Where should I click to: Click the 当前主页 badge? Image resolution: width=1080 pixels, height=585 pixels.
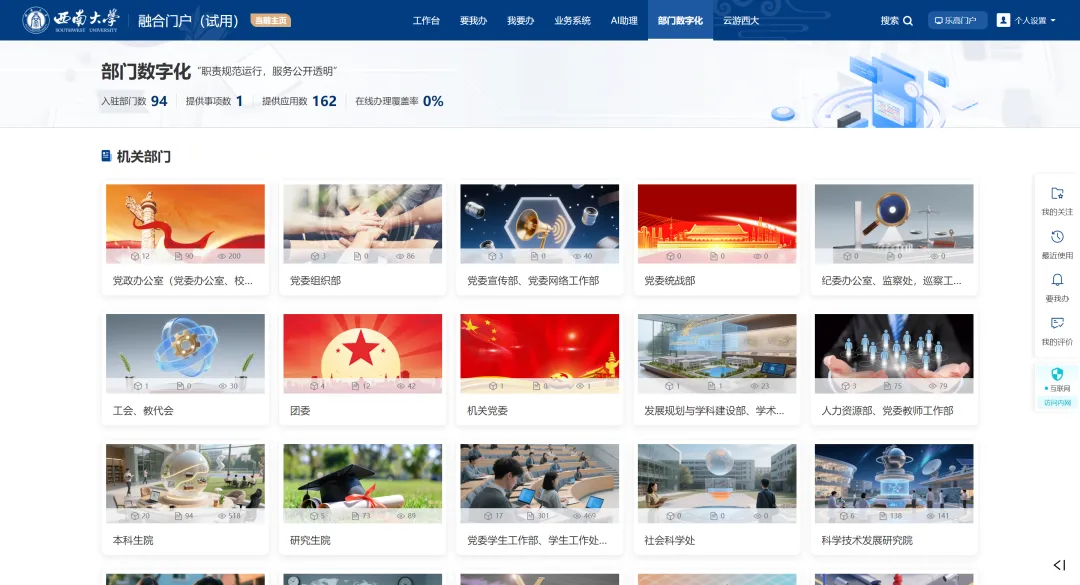pyautogui.click(x=271, y=20)
